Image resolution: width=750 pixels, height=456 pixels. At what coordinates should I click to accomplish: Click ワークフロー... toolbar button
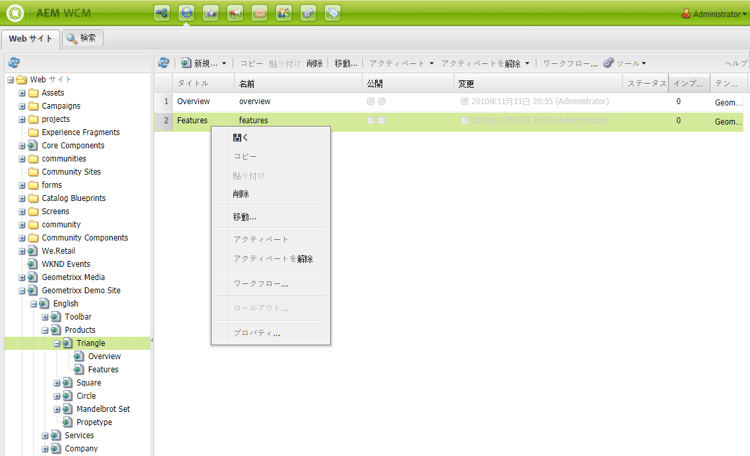tap(570, 63)
